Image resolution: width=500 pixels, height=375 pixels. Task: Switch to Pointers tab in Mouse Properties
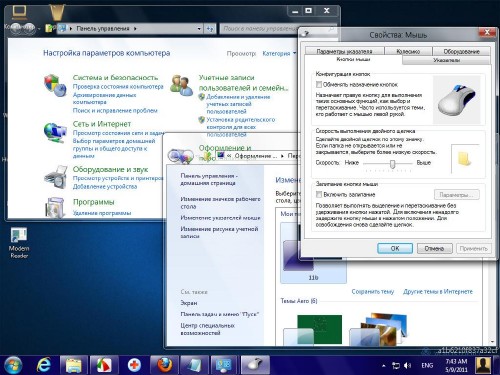(446, 60)
